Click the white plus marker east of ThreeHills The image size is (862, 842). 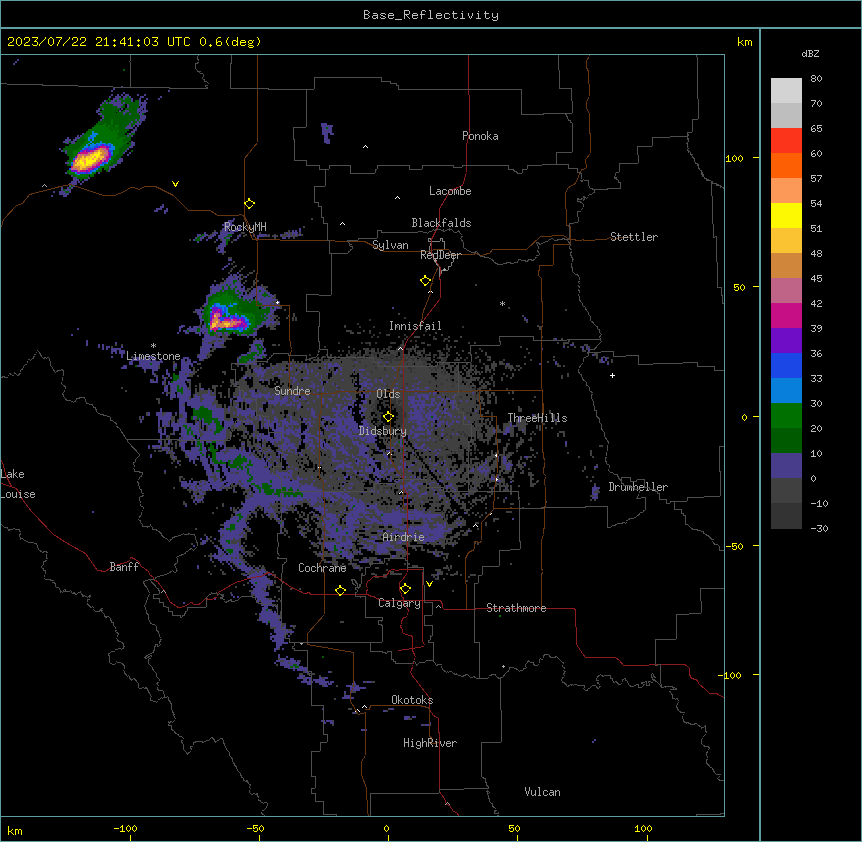612,375
